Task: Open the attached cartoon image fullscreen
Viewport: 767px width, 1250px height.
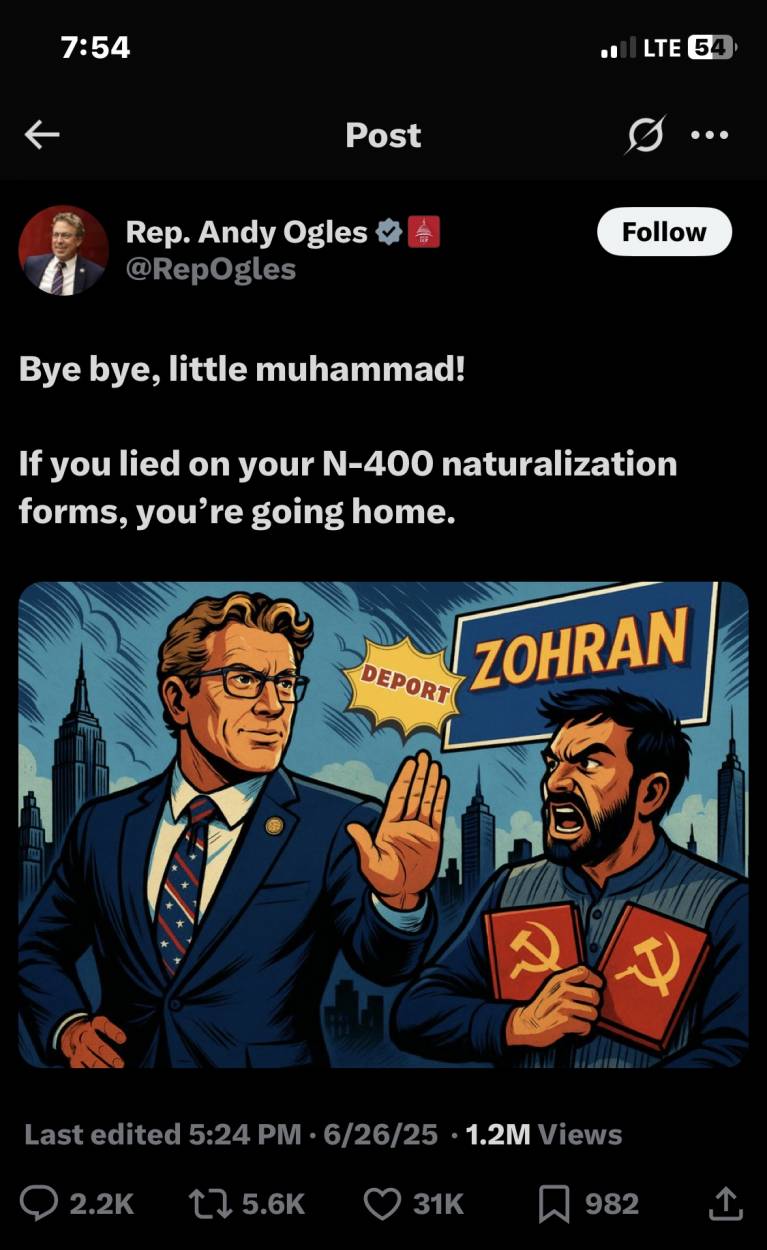Action: coord(383,825)
